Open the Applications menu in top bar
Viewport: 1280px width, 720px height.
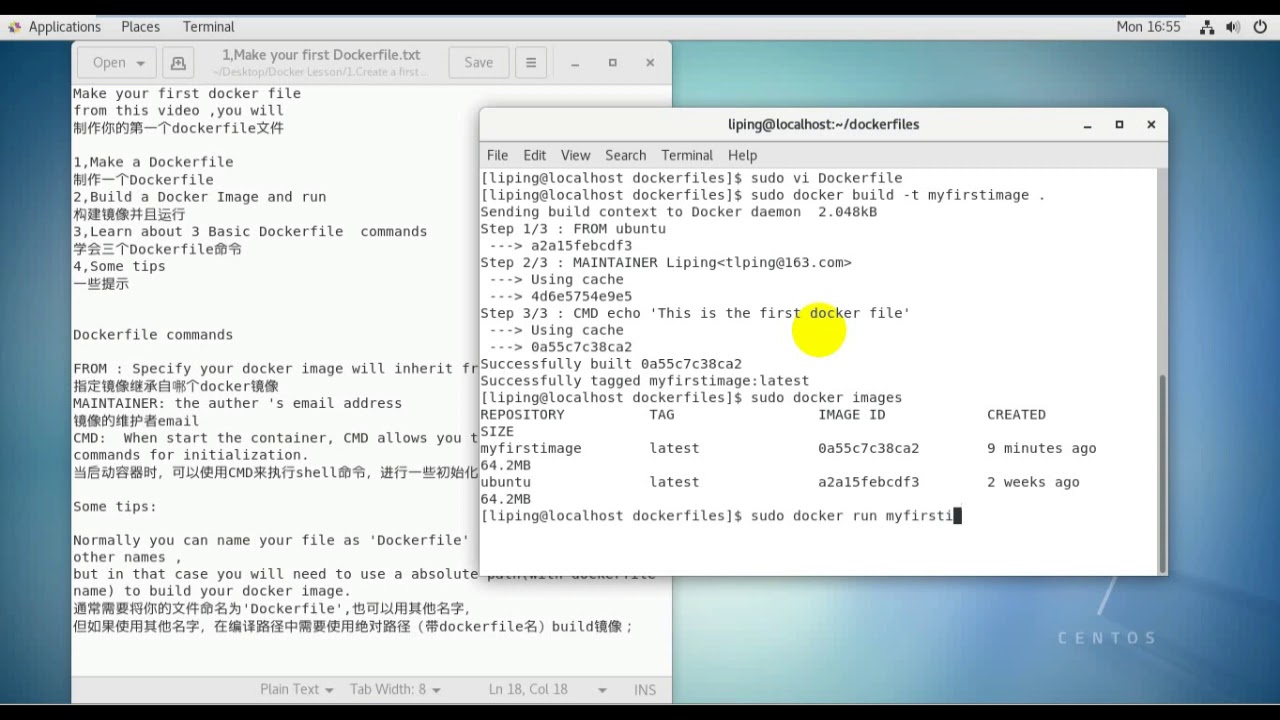coord(54,27)
